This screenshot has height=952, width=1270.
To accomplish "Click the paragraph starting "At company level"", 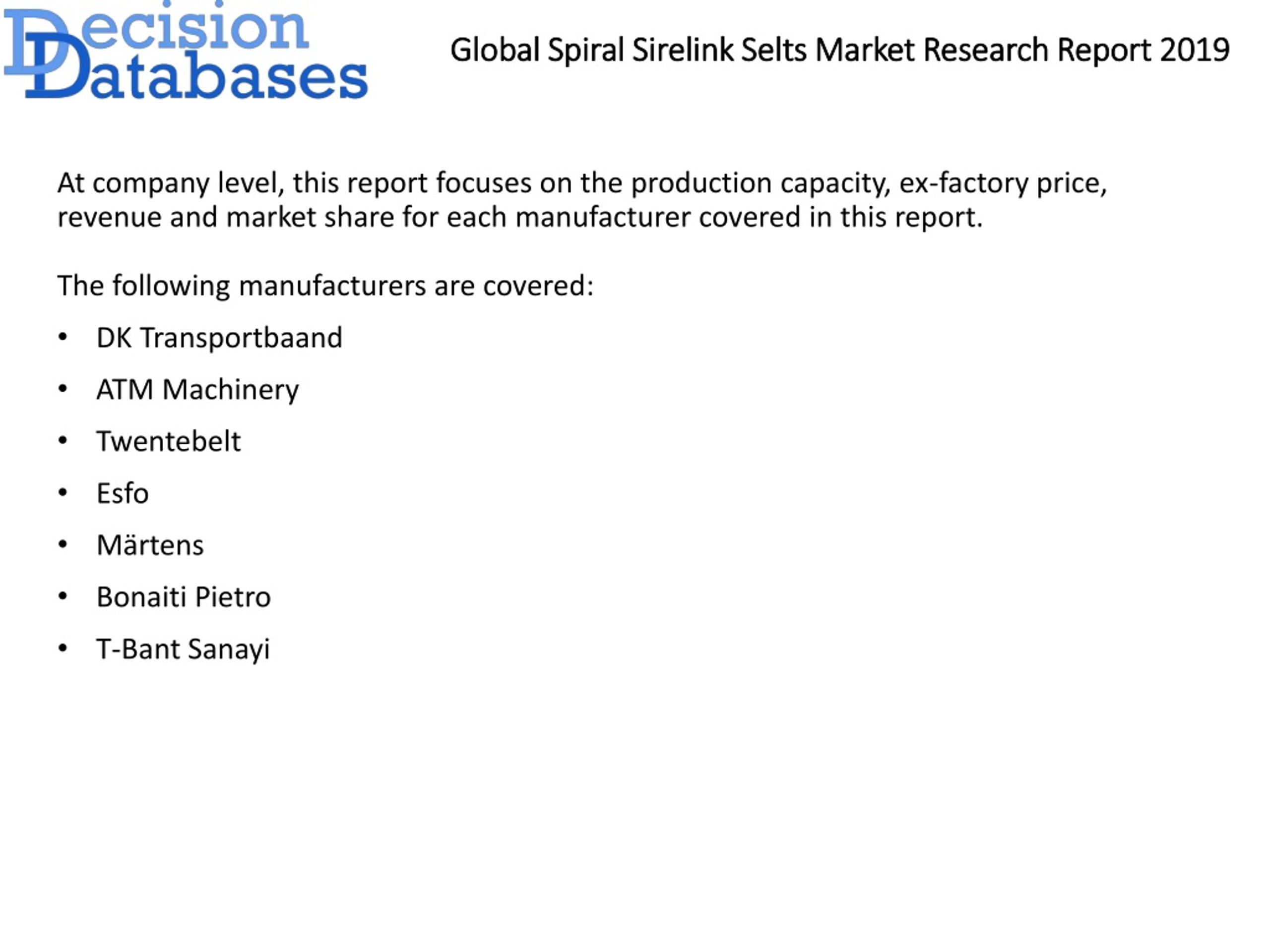I will [x=582, y=200].
